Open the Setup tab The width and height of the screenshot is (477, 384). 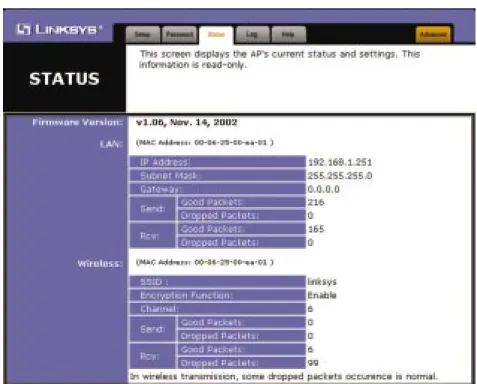pos(143,35)
